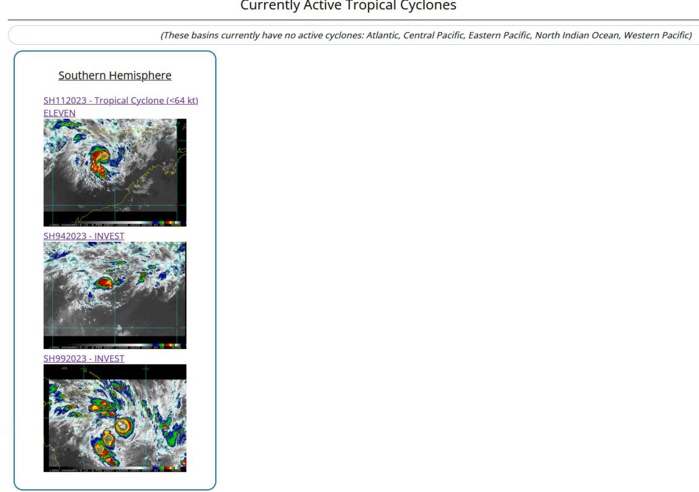Click the red convection center in SH942023 image
This screenshot has height=492, width=699.
[x=104, y=283]
